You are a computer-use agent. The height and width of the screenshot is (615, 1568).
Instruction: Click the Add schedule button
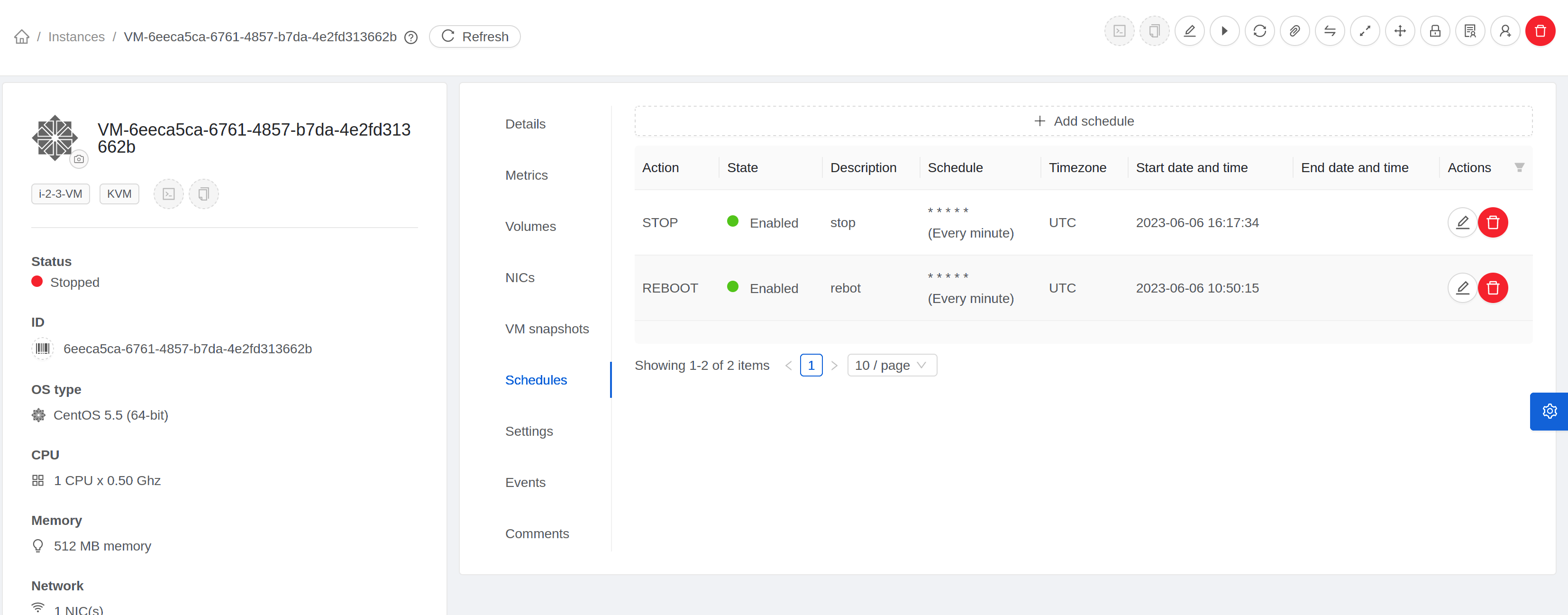click(x=1083, y=121)
